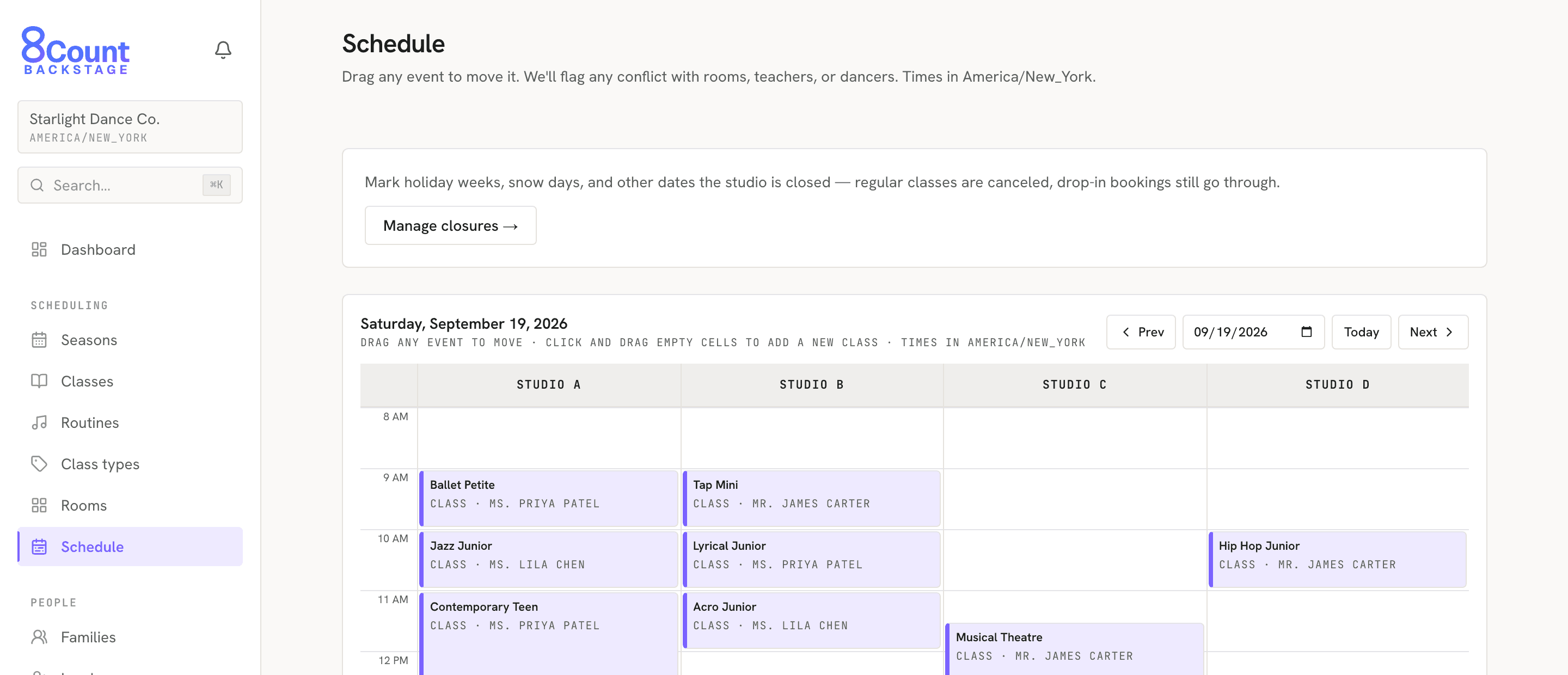The height and width of the screenshot is (675, 1568).
Task: Click the 8 AM time label
Action: (x=395, y=416)
